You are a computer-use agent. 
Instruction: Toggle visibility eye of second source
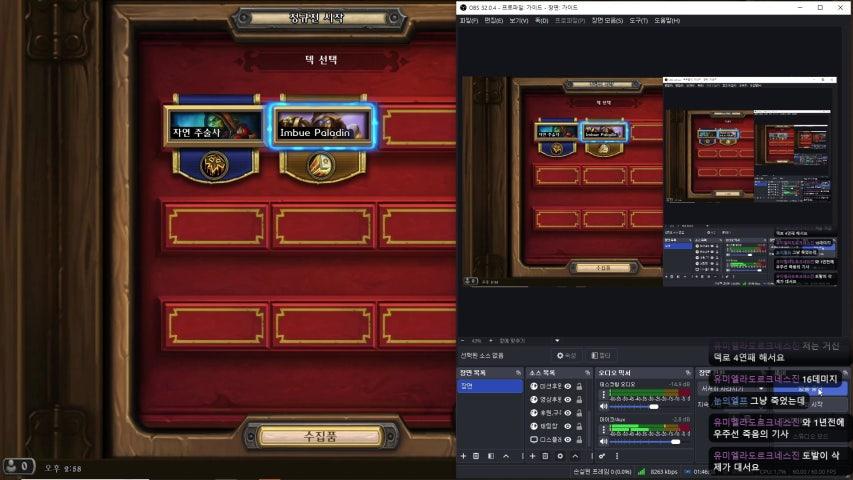coord(568,399)
